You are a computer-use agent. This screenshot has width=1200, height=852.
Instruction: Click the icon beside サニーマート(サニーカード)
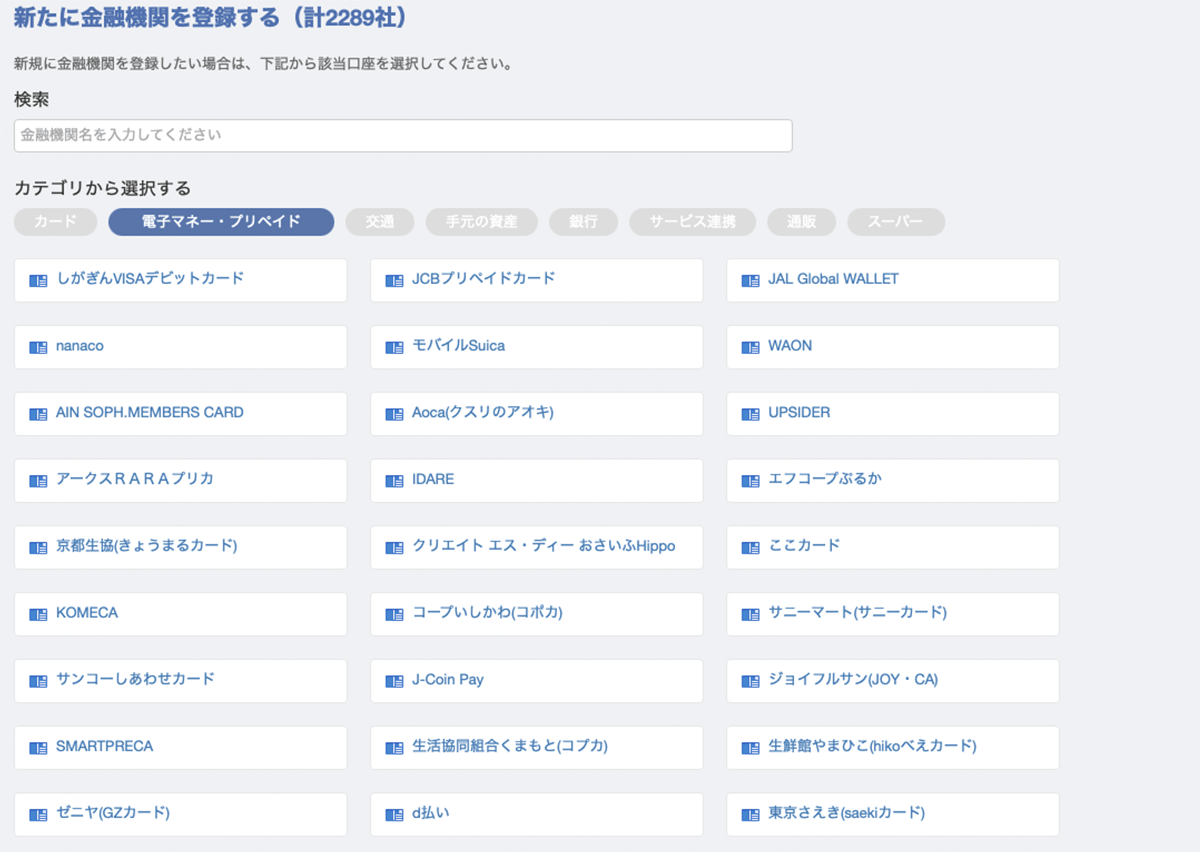750,614
